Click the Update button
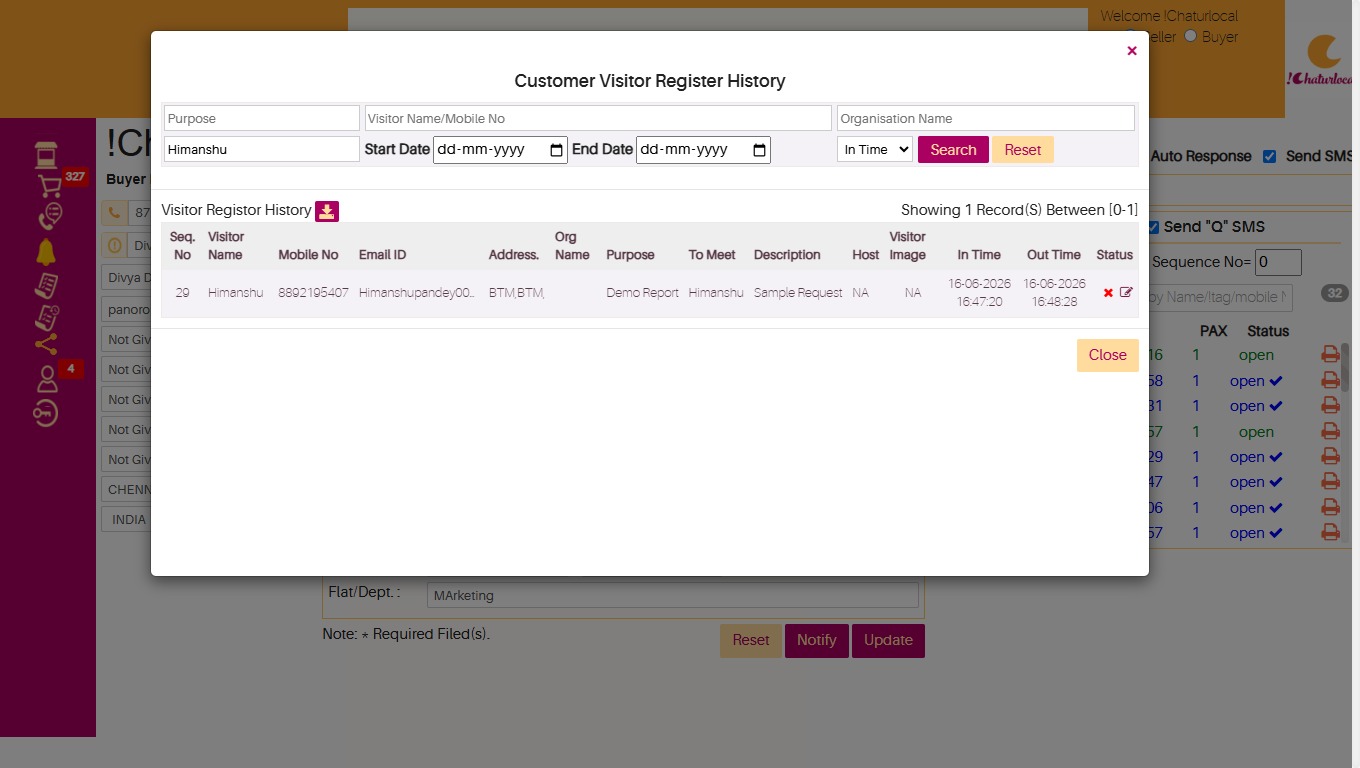 click(x=888, y=640)
